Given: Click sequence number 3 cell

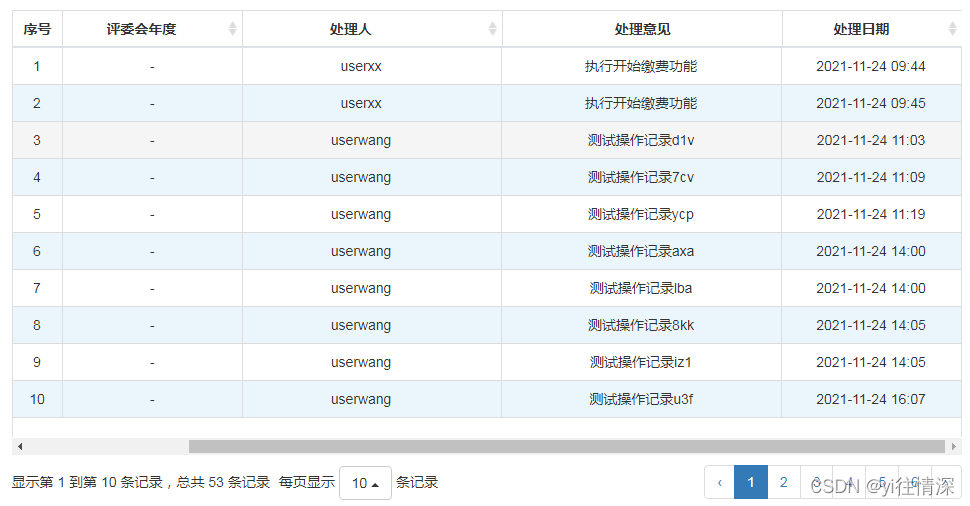Looking at the screenshot, I should [37, 140].
